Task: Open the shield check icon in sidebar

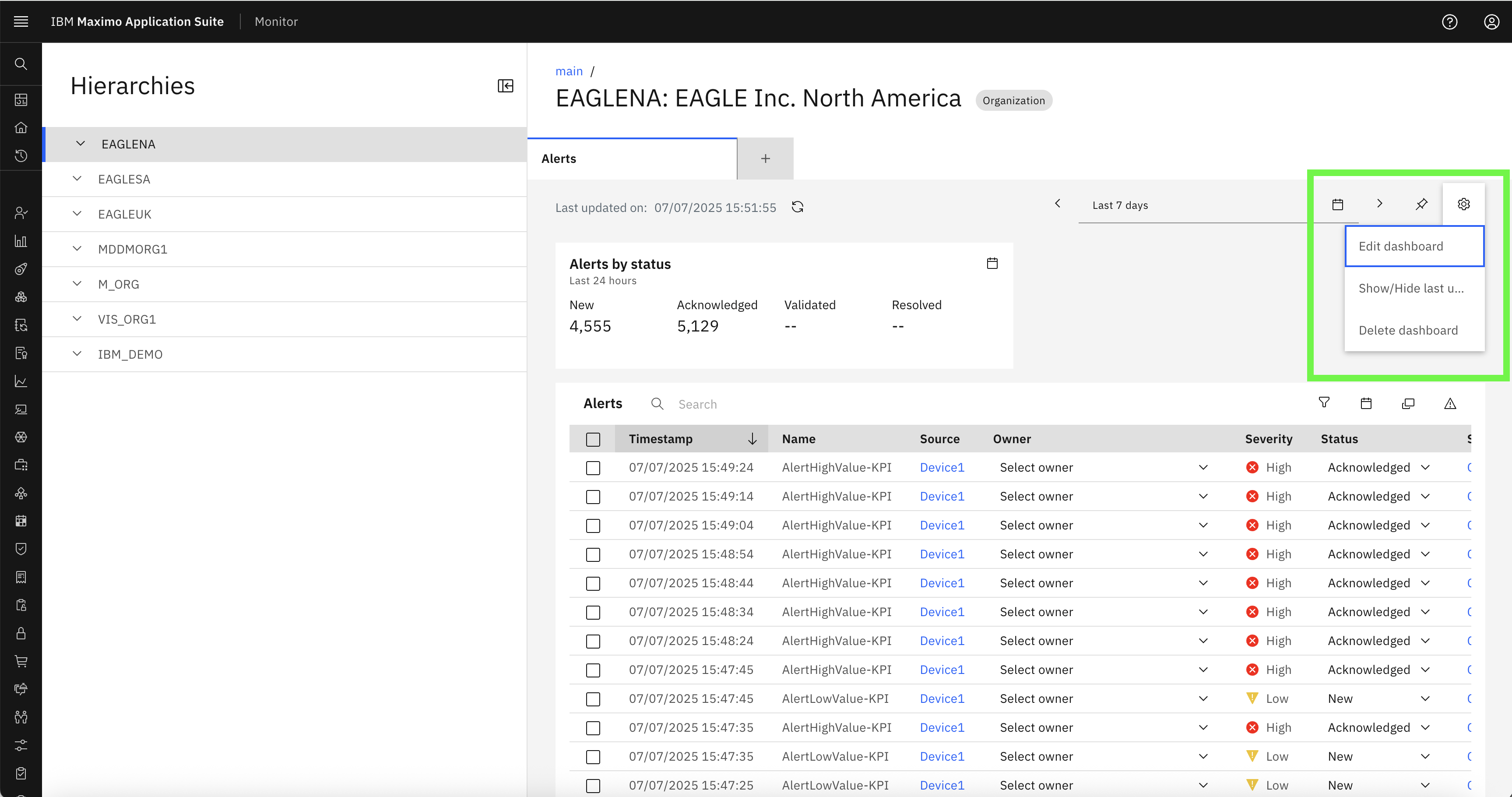Action: click(21, 549)
